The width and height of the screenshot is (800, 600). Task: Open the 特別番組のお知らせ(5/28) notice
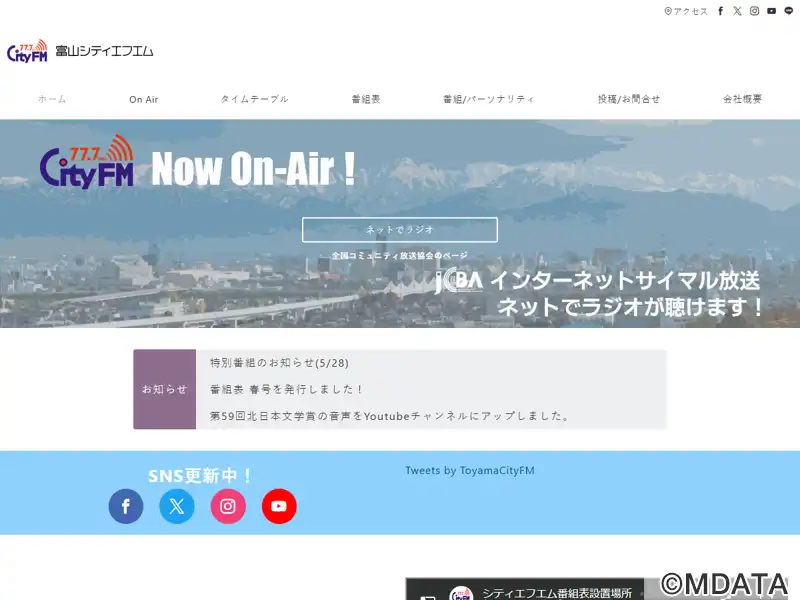[x=279, y=363]
